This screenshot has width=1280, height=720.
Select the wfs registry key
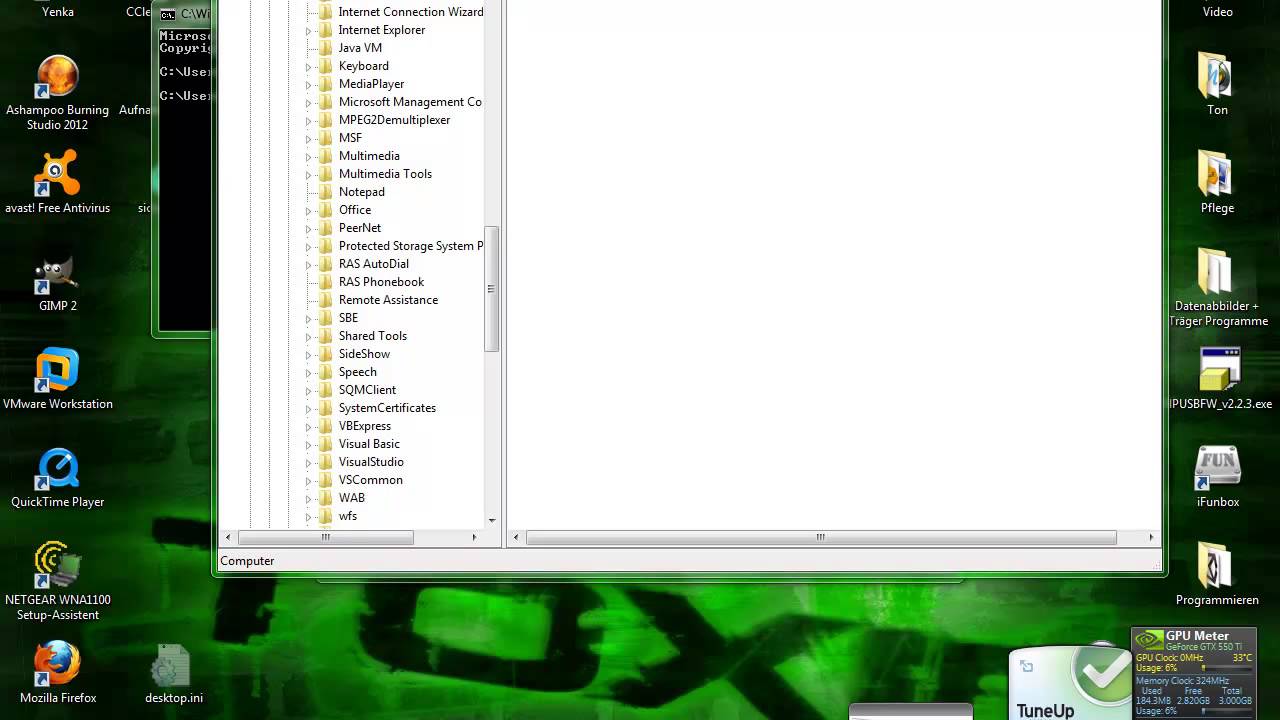[x=348, y=516]
